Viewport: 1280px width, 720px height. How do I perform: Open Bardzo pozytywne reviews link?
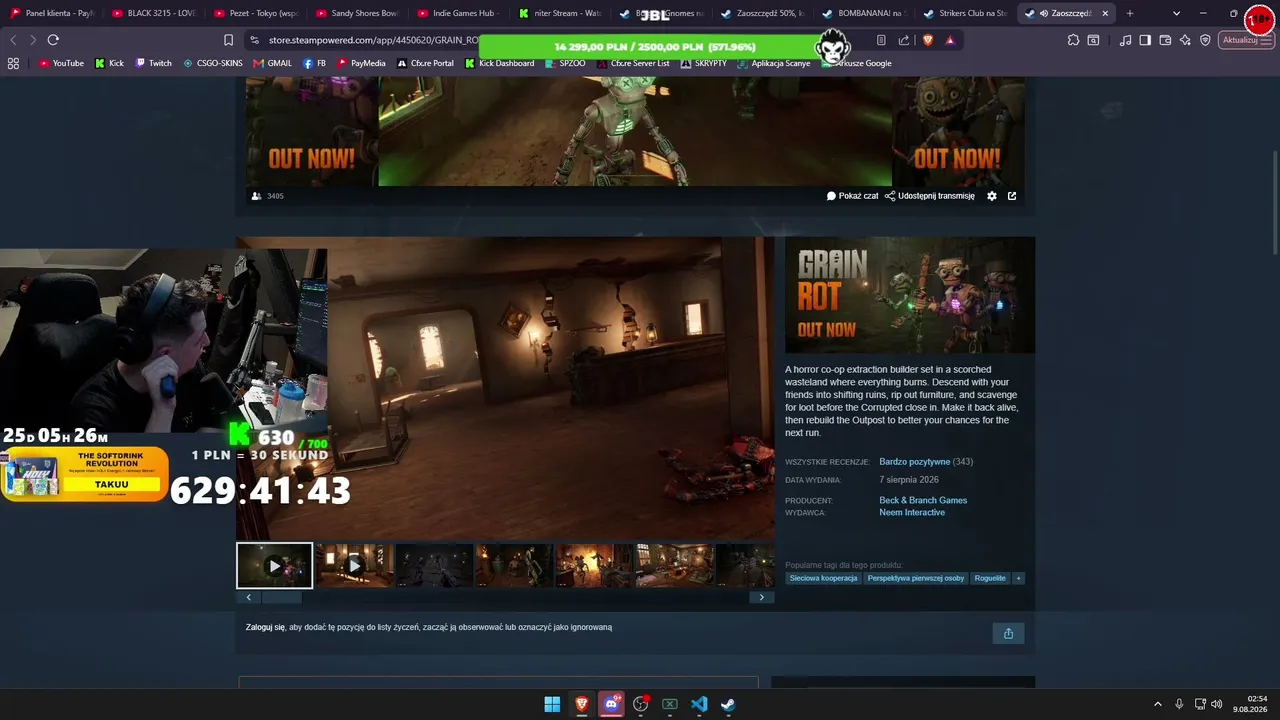tap(914, 462)
